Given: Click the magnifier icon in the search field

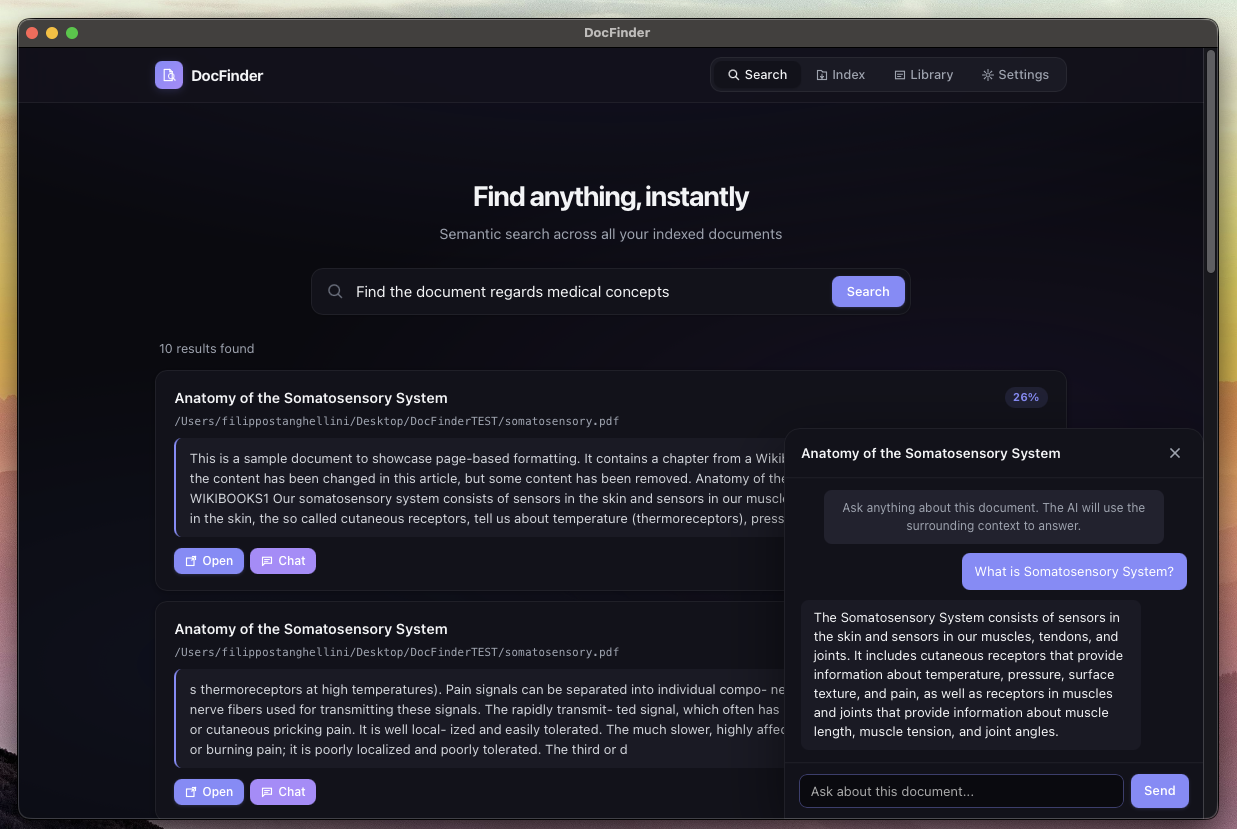Looking at the screenshot, I should click(x=336, y=292).
